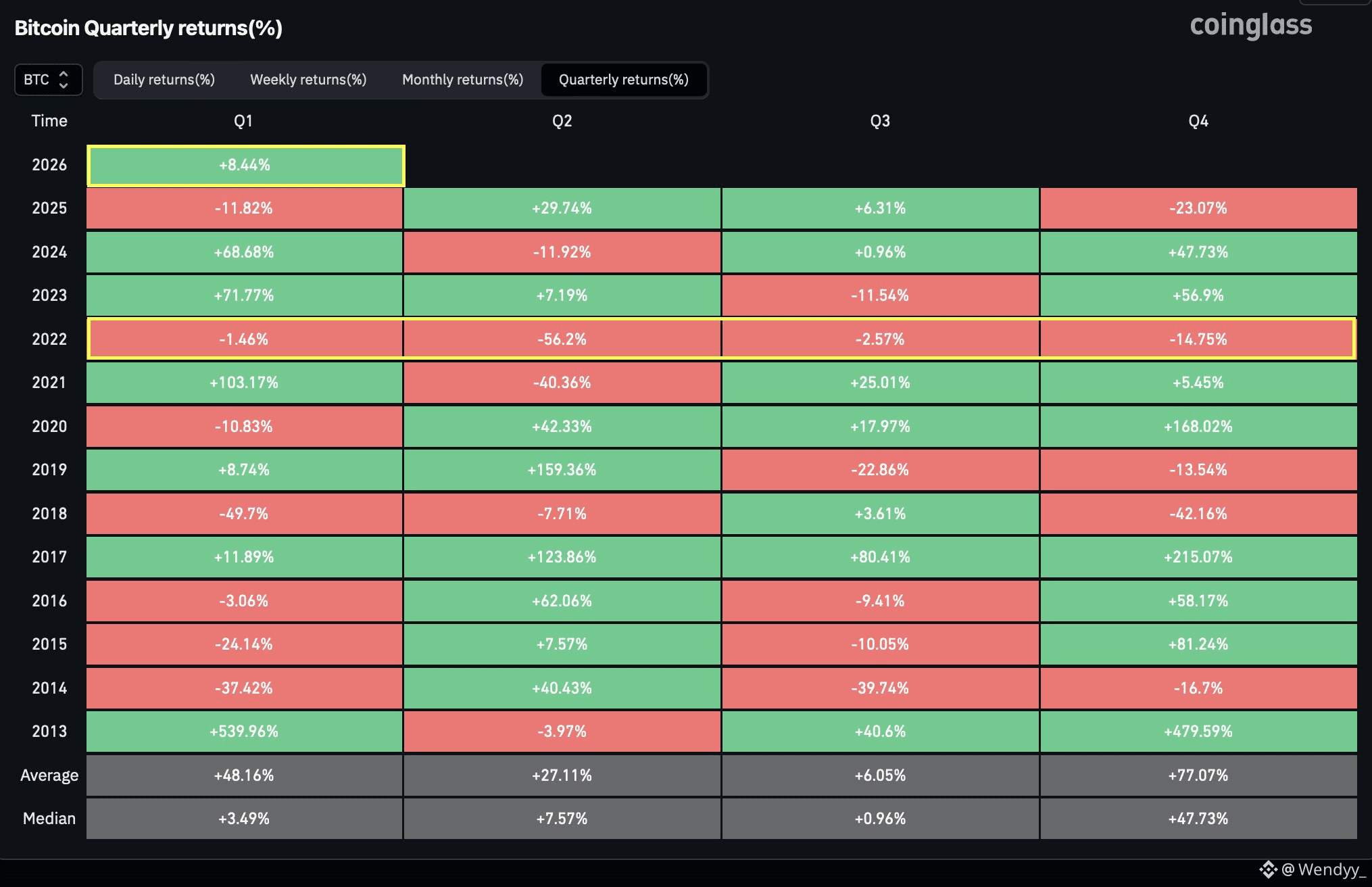The height and width of the screenshot is (887, 1372).
Task: Click the 2025 Q4 -23.07% cell
Action: pyautogui.click(x=1198, y=208)
